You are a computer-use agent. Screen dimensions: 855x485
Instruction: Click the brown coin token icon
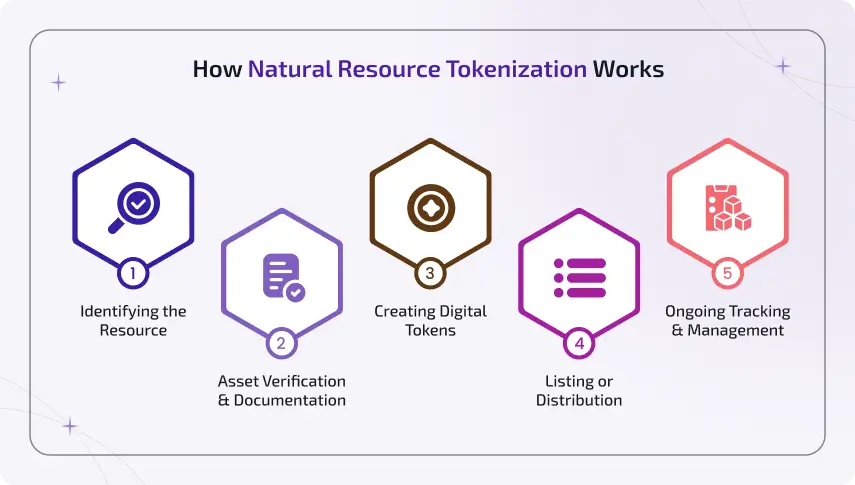(431, 208)
